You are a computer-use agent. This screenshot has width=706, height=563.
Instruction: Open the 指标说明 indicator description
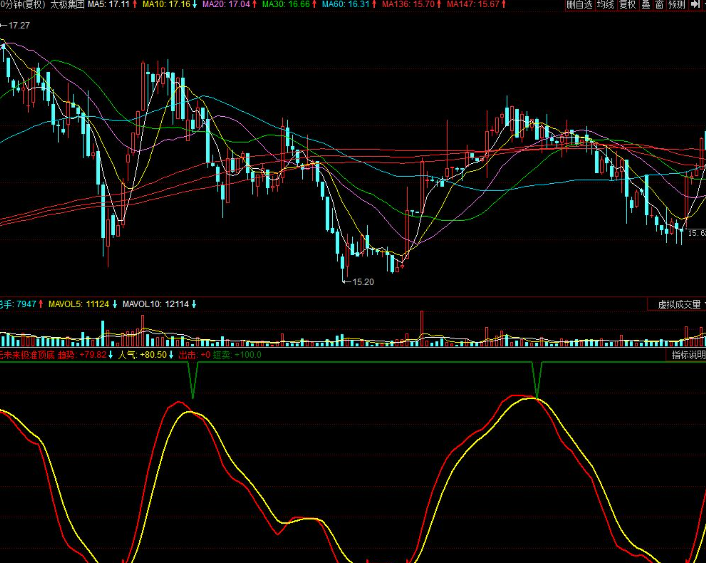tap(688, 355)
